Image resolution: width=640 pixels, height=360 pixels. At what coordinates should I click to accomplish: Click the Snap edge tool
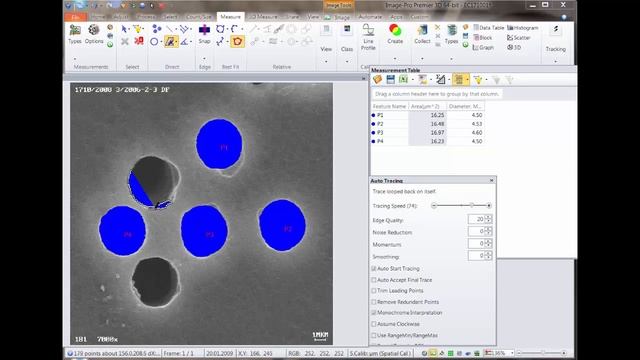click(204, 34)
